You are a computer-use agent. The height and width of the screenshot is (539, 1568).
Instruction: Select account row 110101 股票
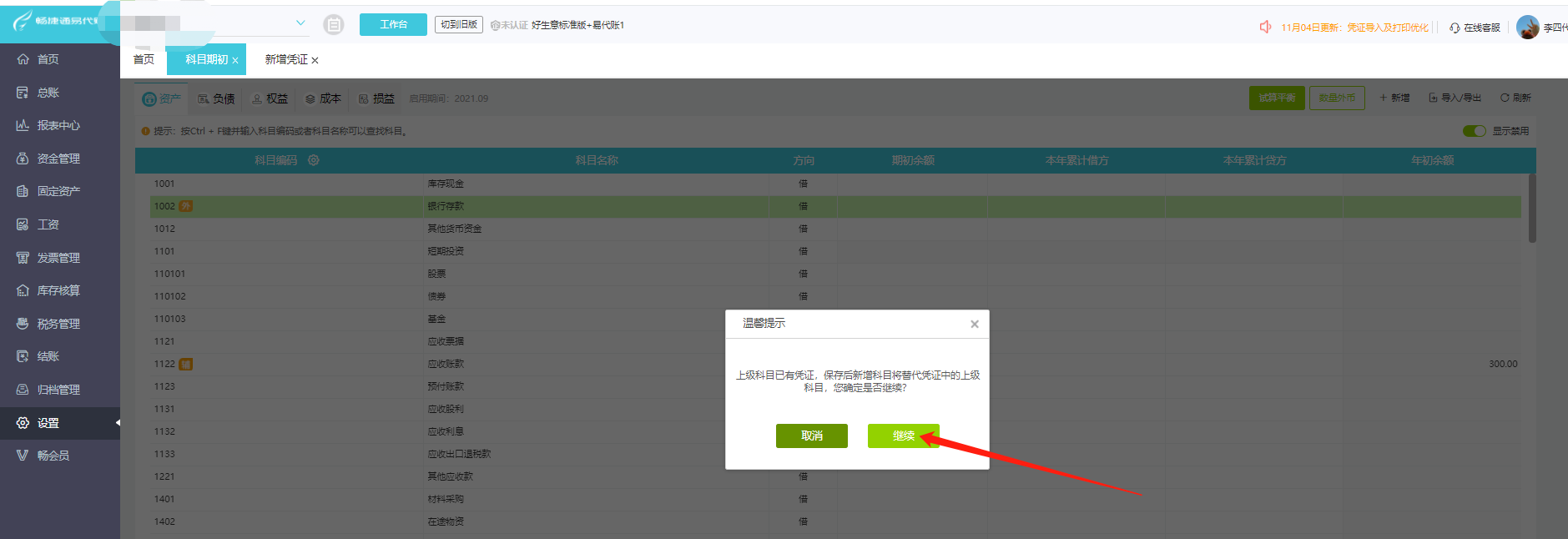(835, 274)
